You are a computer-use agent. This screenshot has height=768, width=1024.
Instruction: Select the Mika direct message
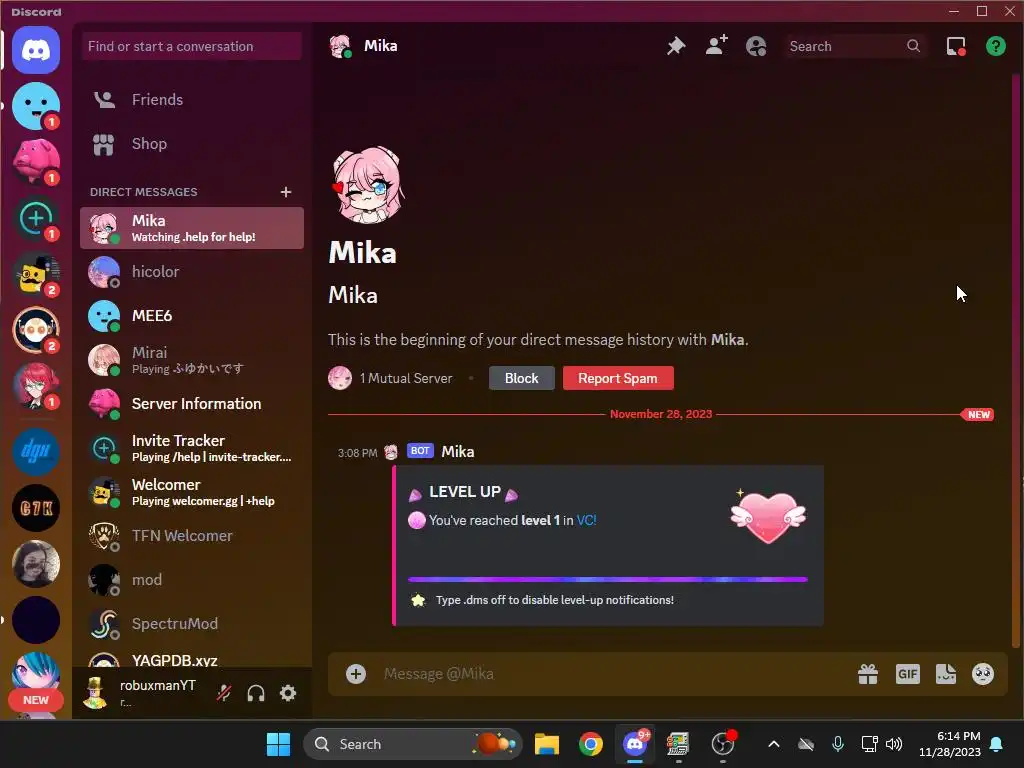(x=192, y=228)
